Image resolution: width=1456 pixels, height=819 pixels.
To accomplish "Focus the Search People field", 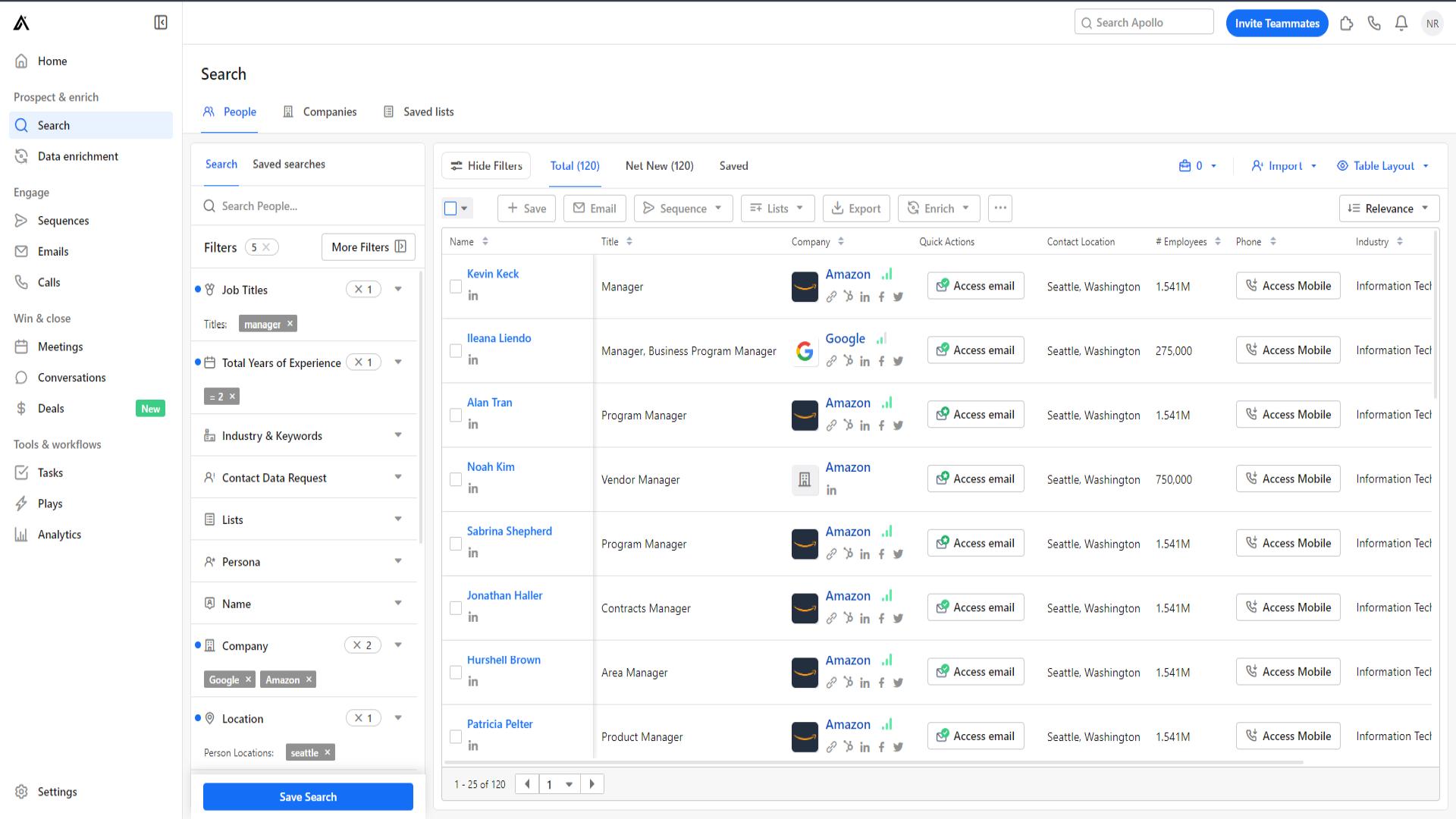I will (308, 206).
